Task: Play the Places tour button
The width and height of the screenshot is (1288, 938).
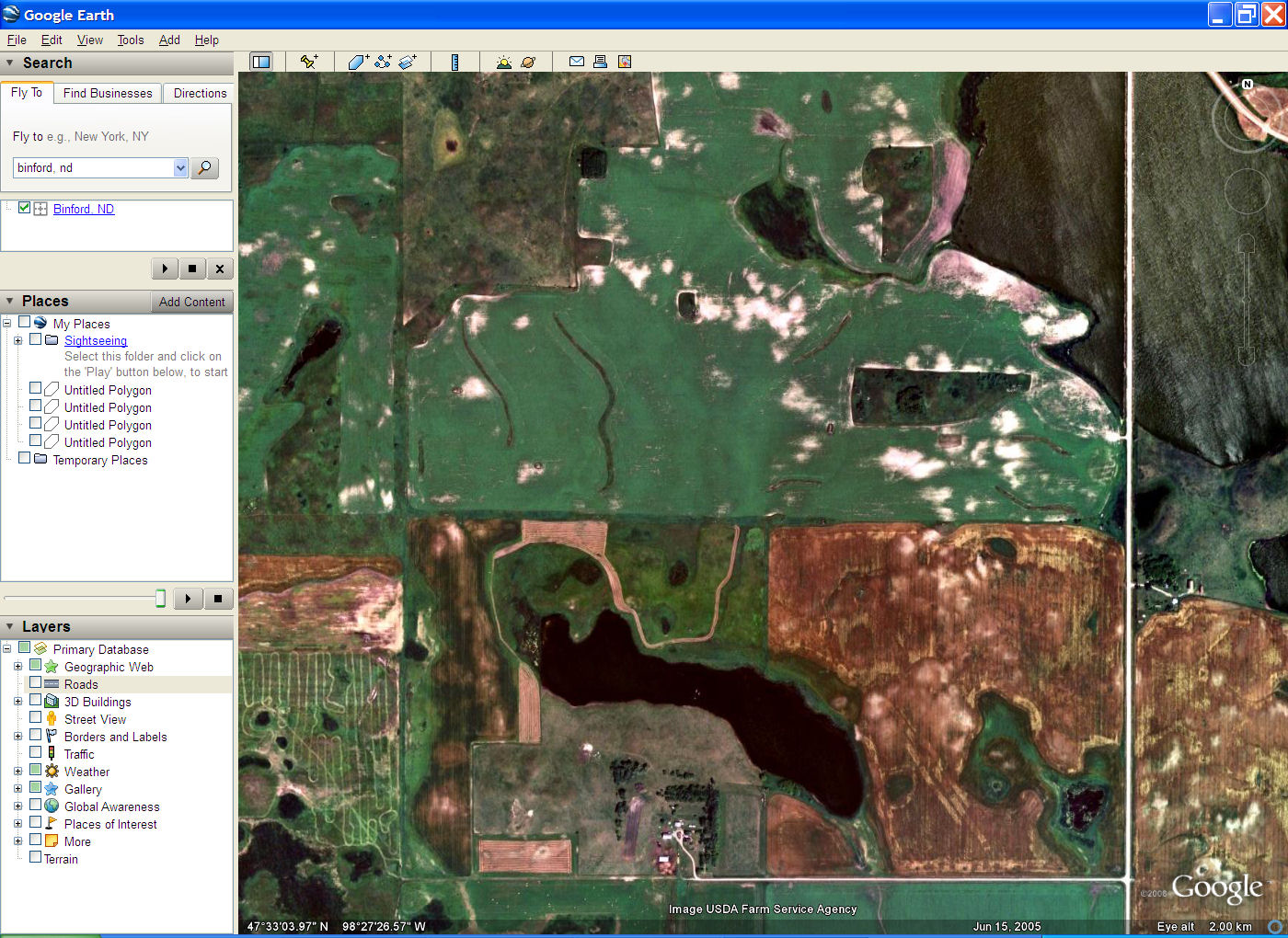Action: 188,599
